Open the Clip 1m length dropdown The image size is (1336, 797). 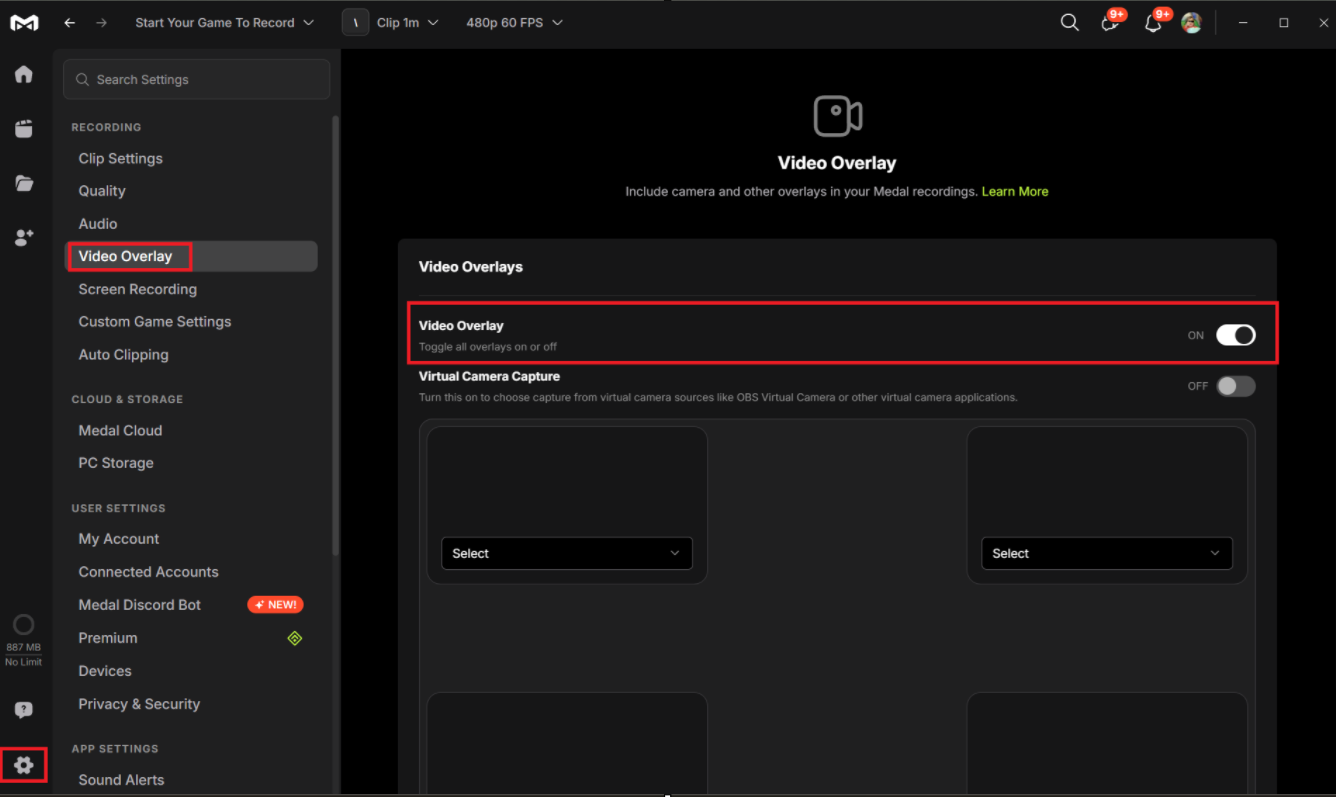pyautogui.click(x=407, y=22)
